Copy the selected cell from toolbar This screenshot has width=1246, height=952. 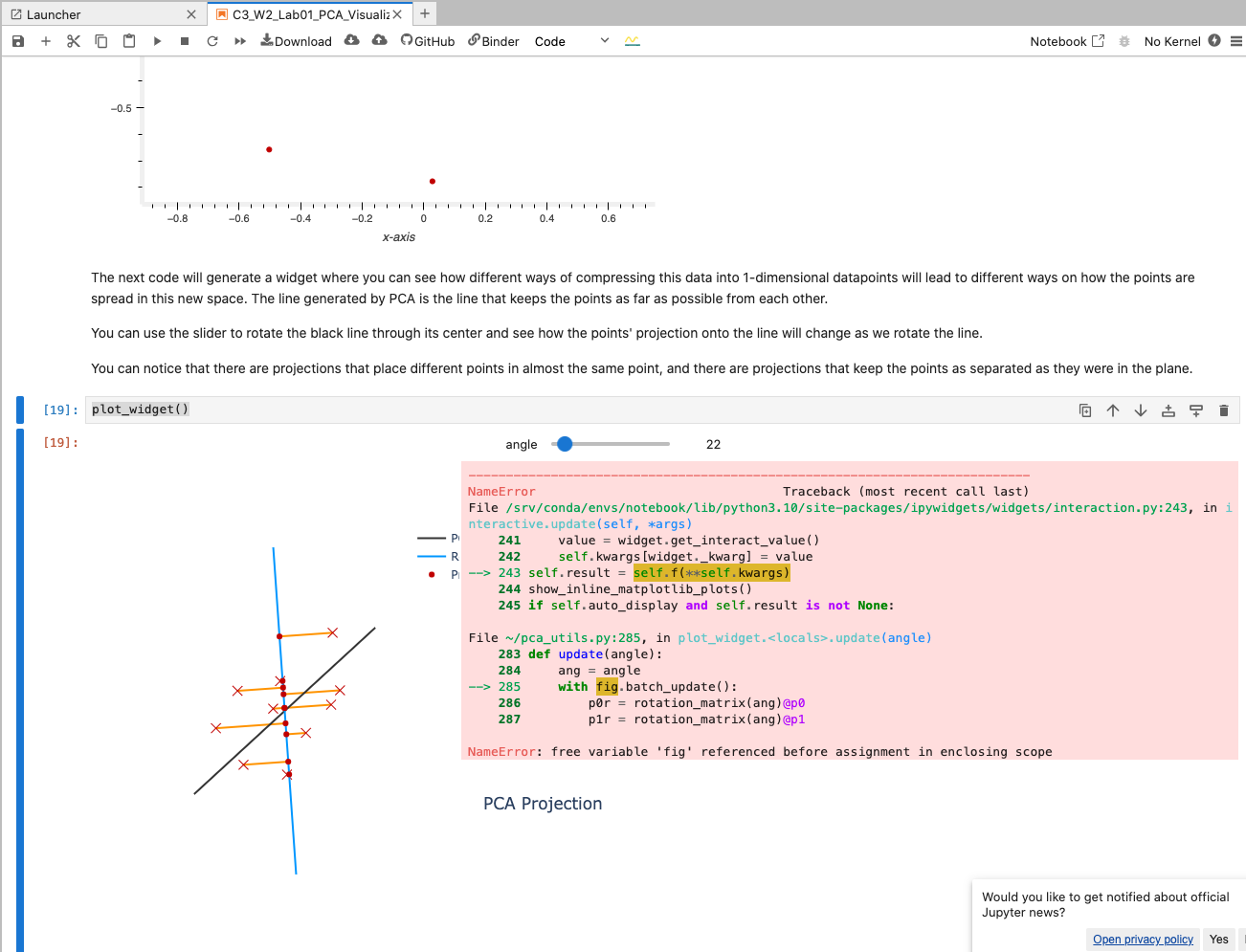(101, 41)
